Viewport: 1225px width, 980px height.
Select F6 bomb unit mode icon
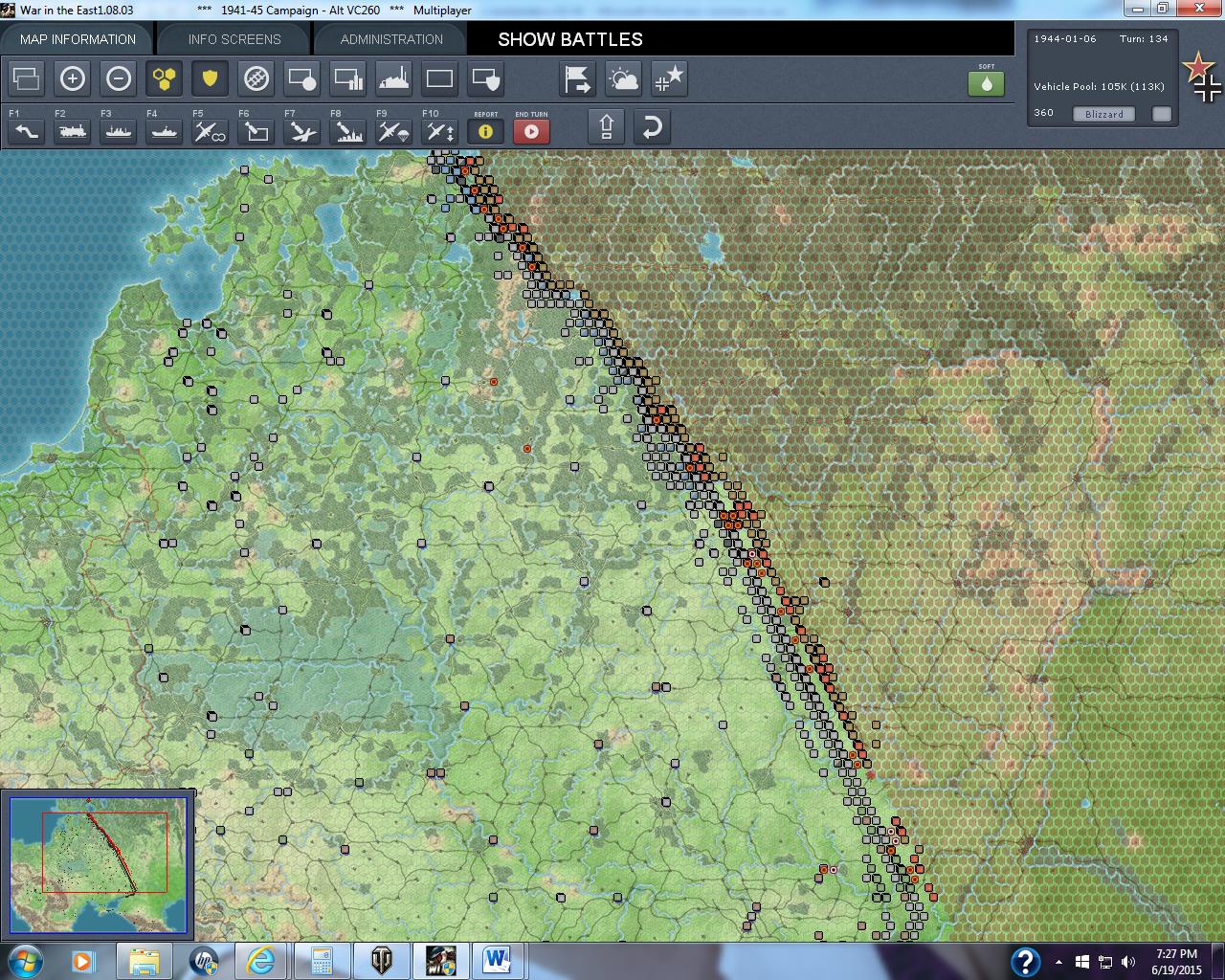[x=256, y=131]
